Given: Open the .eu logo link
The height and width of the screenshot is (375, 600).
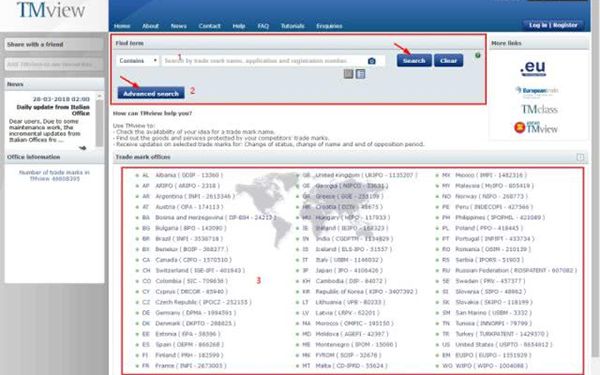Looking at the screenshot, I should [x=533, y=68].
